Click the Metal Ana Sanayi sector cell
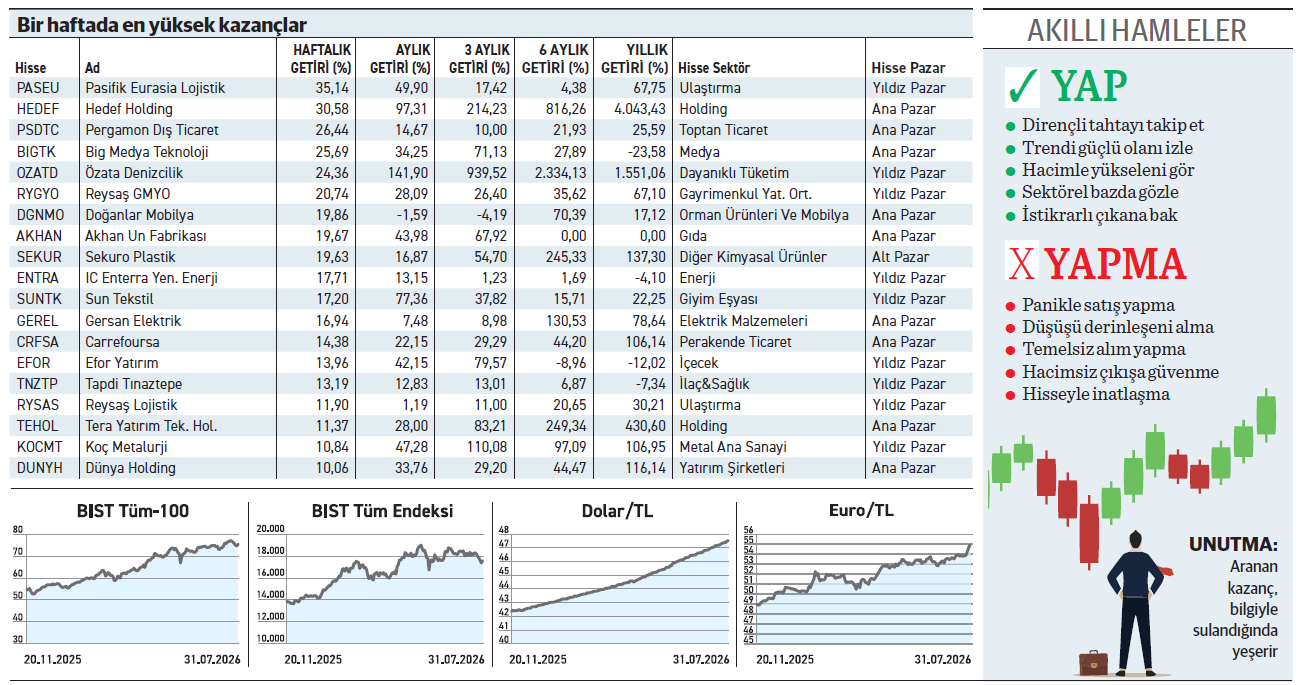Image resolution: width=1299 pixels, height=685 pixels. (x=733, y=447)
